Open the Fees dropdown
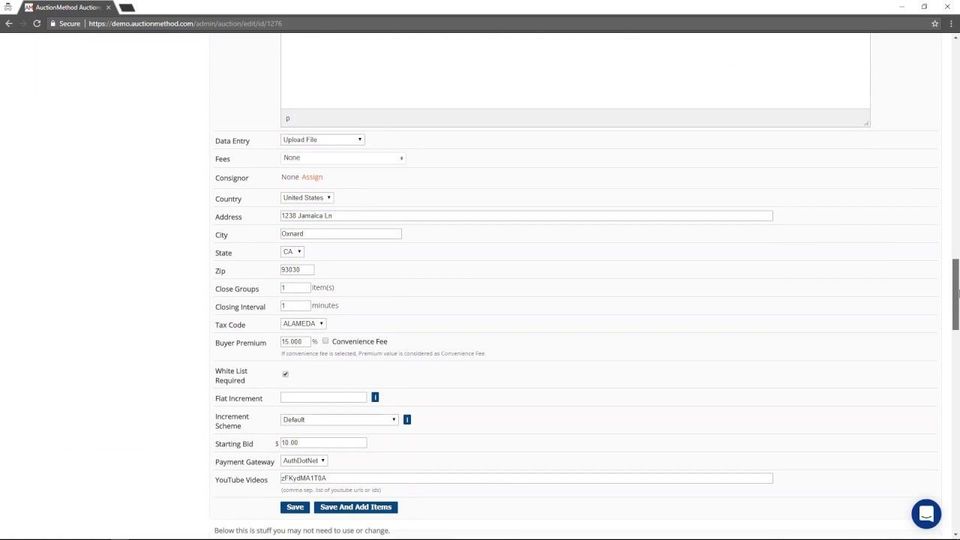This screenshot has width=960, height=540. point(343,158)
